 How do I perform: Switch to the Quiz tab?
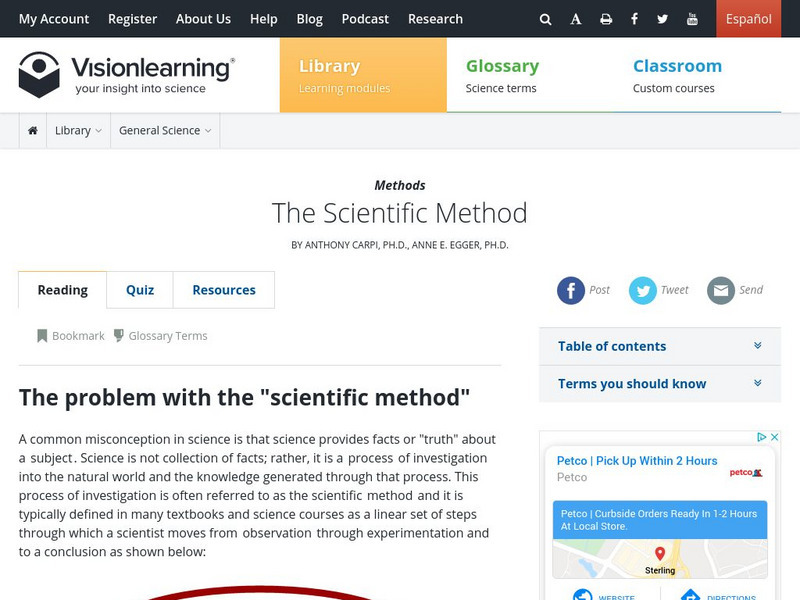[x=140, y=290]
